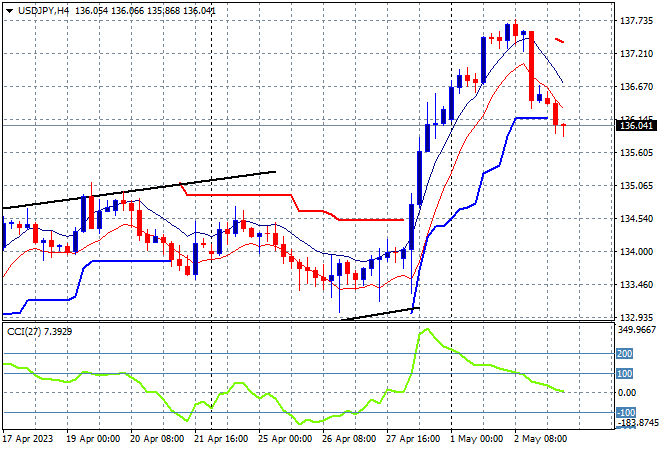Screen dimensions: 660x450
Task: Click the large red candle near 137.210
Action: click(x=532, y=66)
